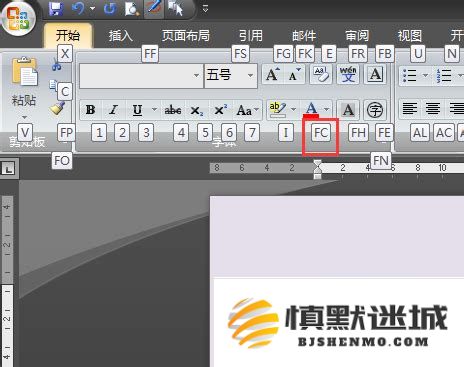Select the Format Painter brush

pyautogui.click(x=57, y=108)
